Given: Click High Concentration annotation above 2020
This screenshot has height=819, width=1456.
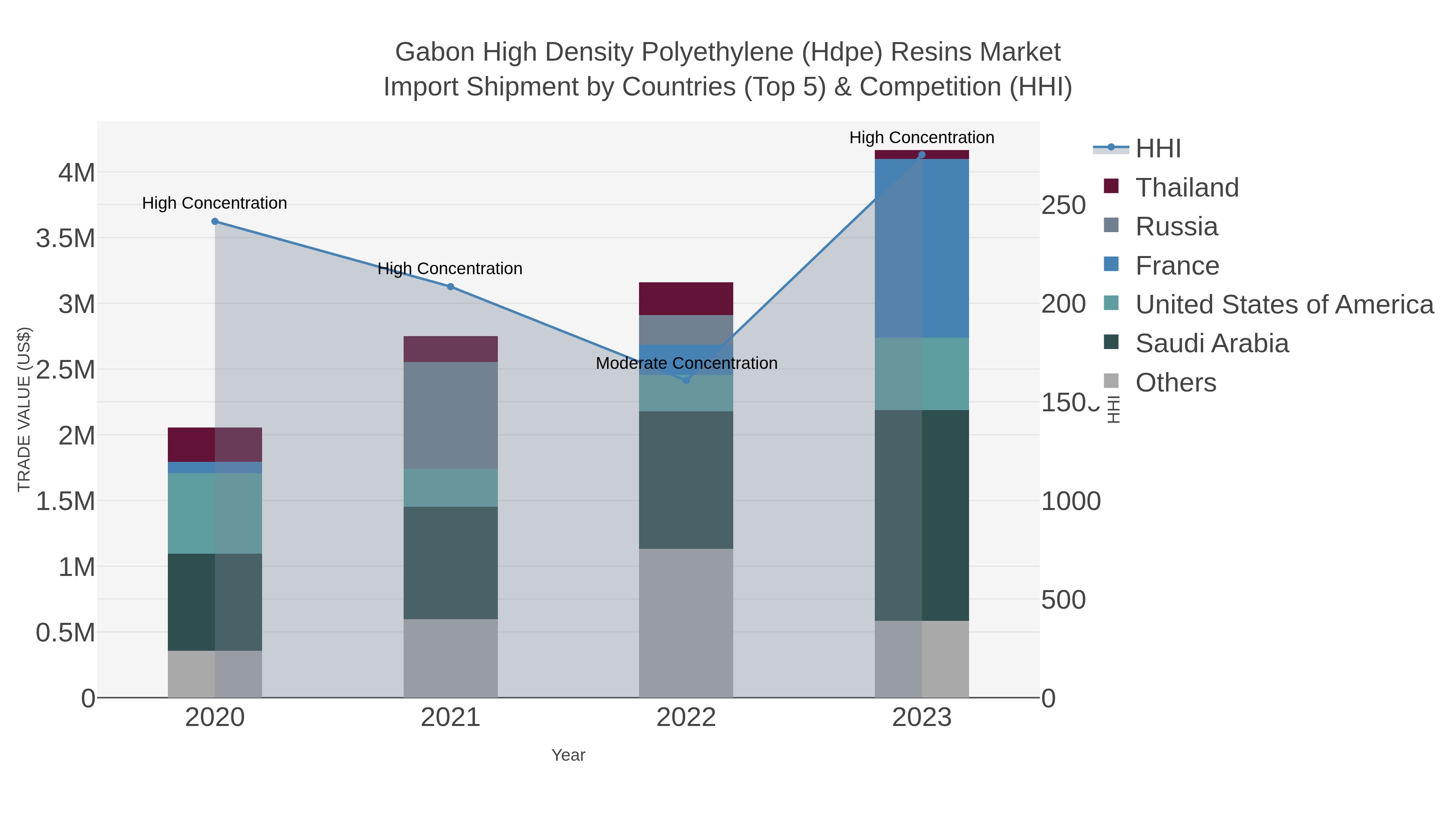Looking at the screenshot, I should point(215,203).
